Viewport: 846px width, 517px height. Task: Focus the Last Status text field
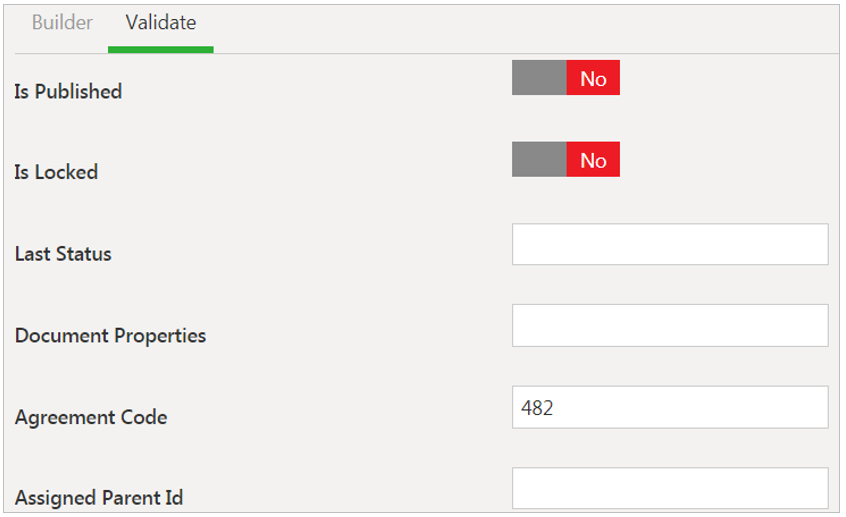pyautogui.click(x=669, y=244)
